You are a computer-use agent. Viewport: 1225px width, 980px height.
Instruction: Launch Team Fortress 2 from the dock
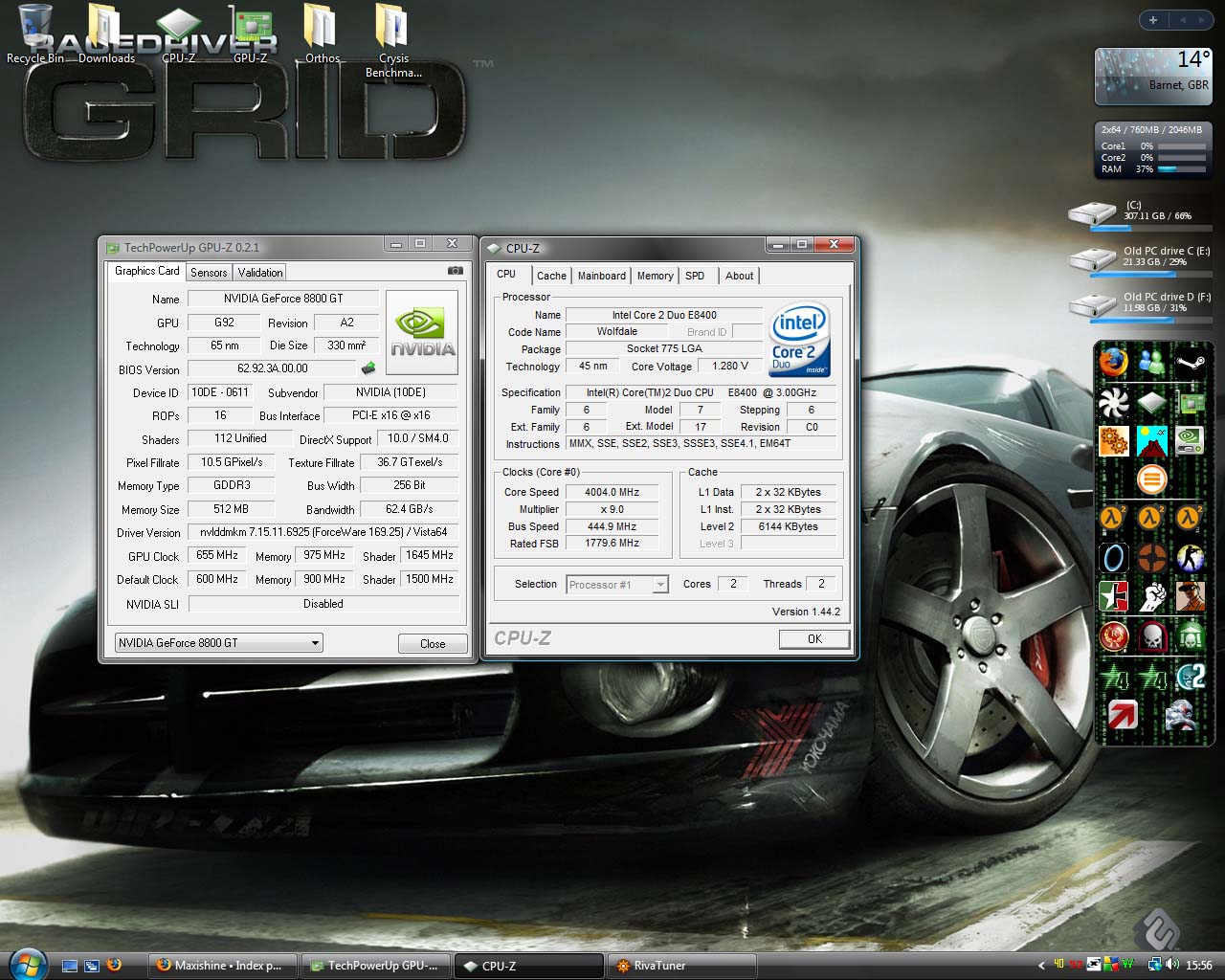click(1151, 557)
